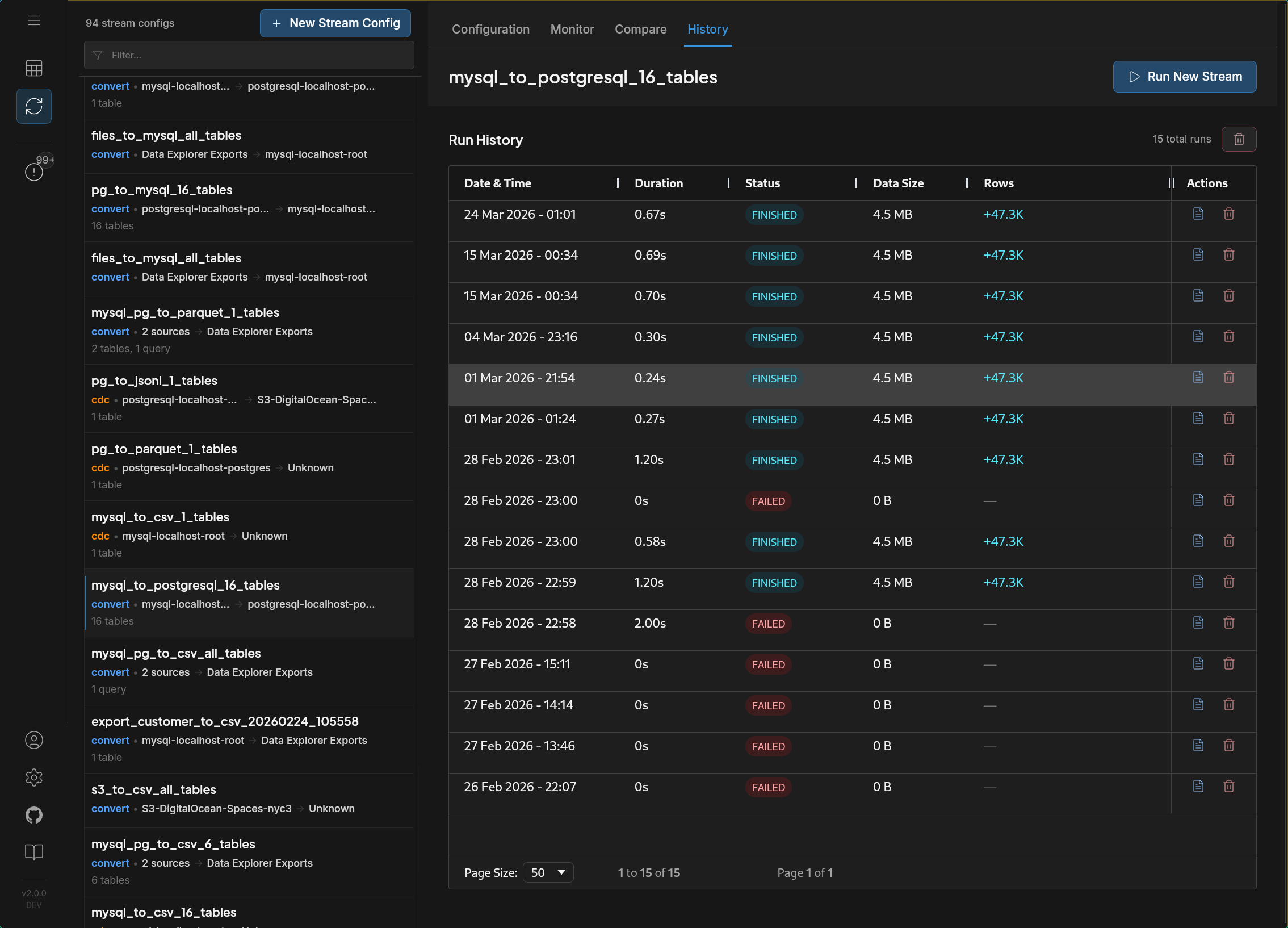View logs for 26 Feb 2026 - 22:07 run
The width and height of the screenshot is (1288, 928).
click(x=1198, y=787)
